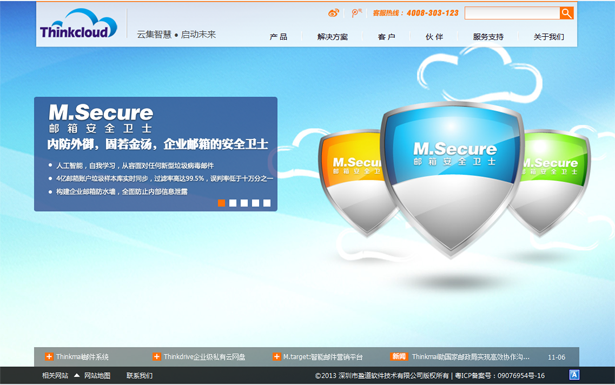Click the orange search magnifier button
615x385 pixels.
(x=566, y=13)
